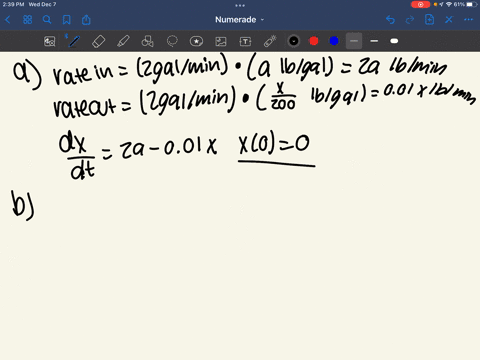This screenshot has width=480, height=360.
Task: Bookmark the current page
Action: click(x=67, y=20)
